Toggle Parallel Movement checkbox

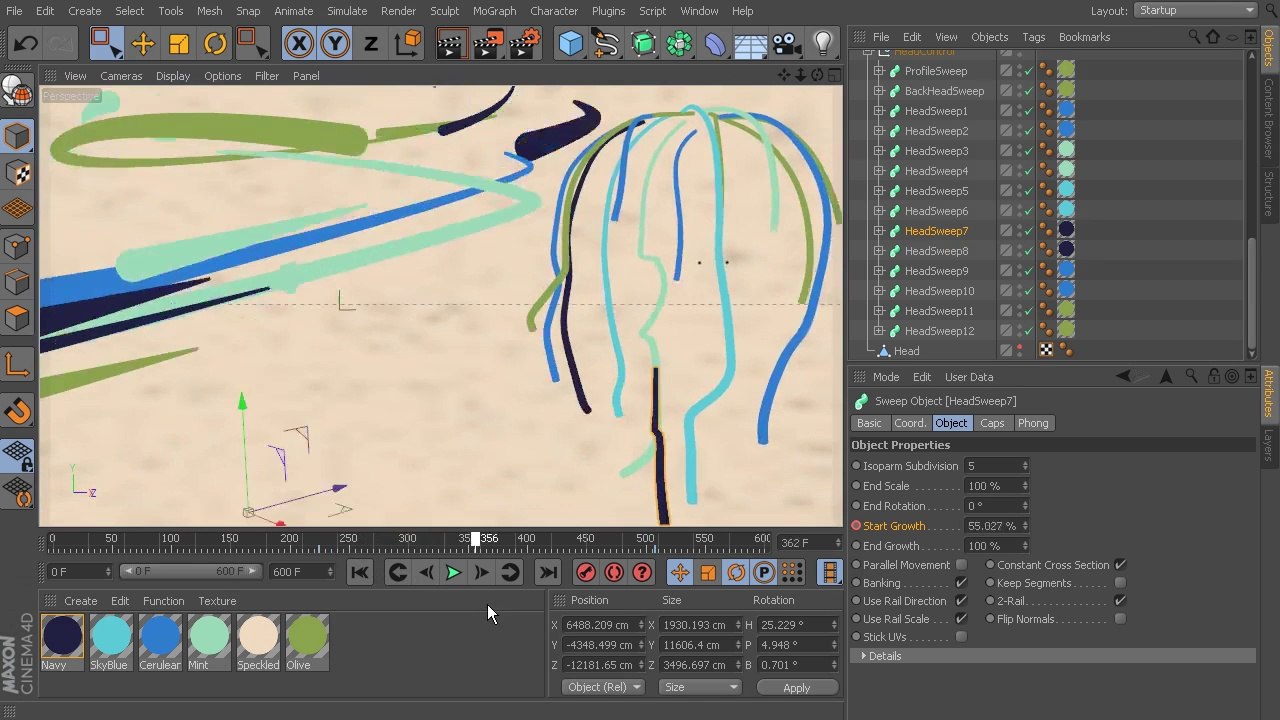point(961,565)
